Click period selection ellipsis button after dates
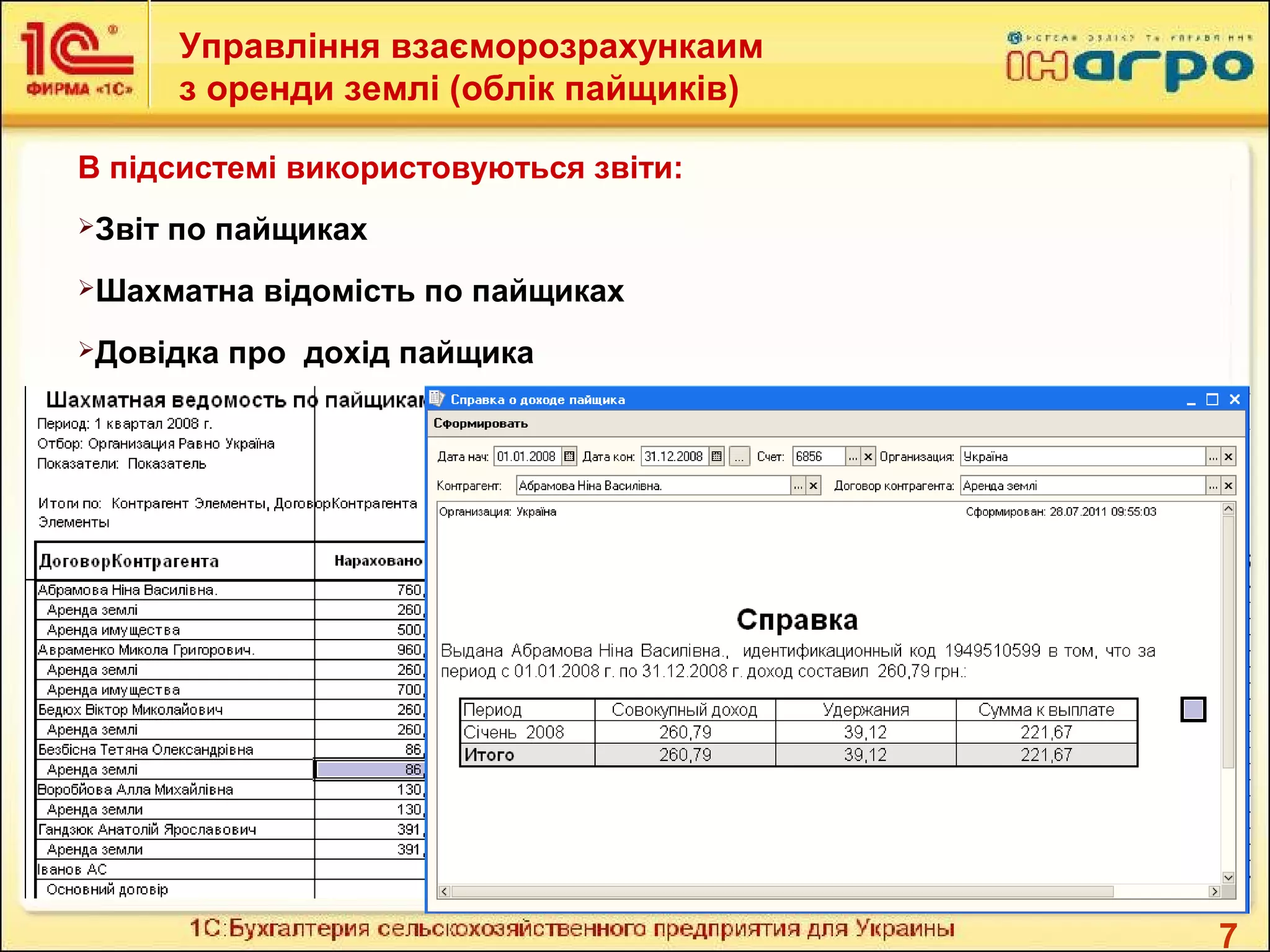Viewport: 1270px width, 952px height. tap(739, 457)
